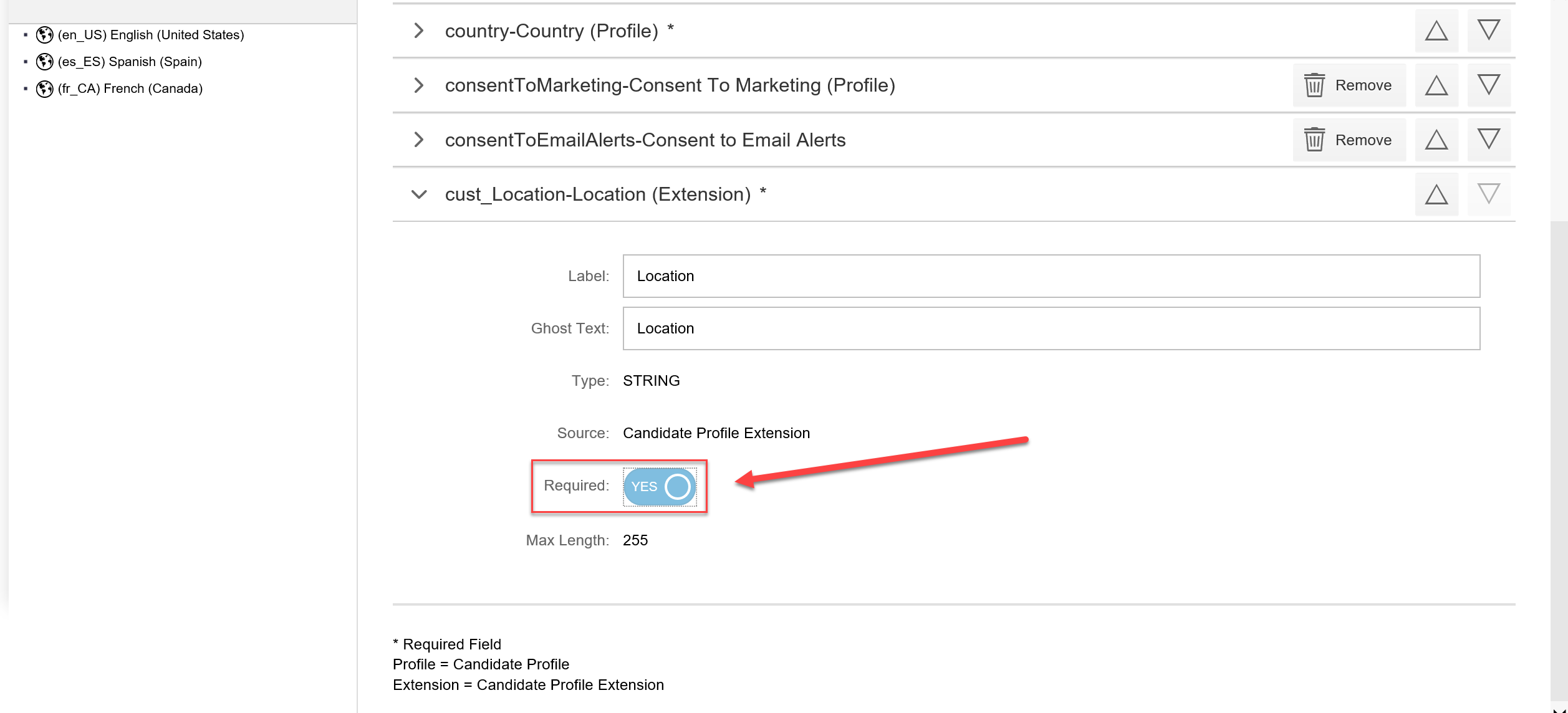The height and width of the screenshot is (713, 1568).
Task: Expand consentToMarketing-Consent To Marketing row
Action: pos(419,85)
